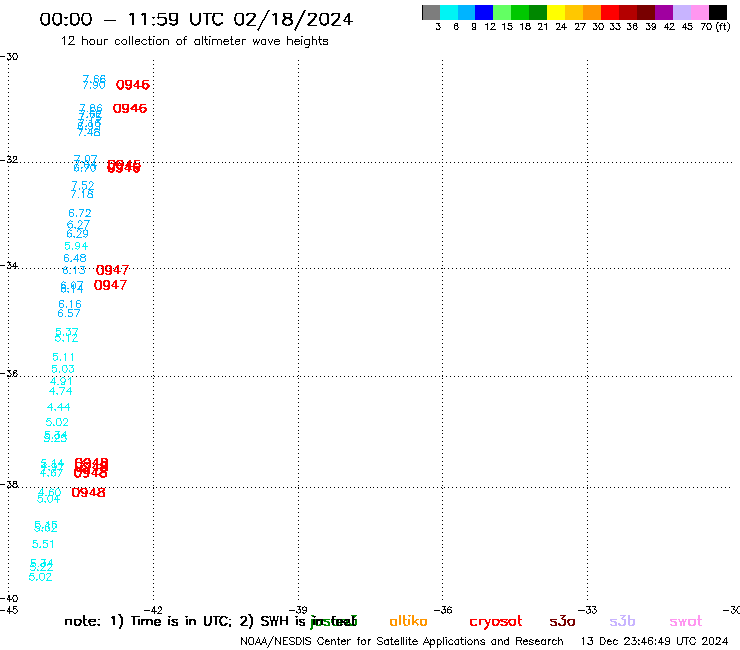Click the 'swot' satellite legend label

click(686, 621)
